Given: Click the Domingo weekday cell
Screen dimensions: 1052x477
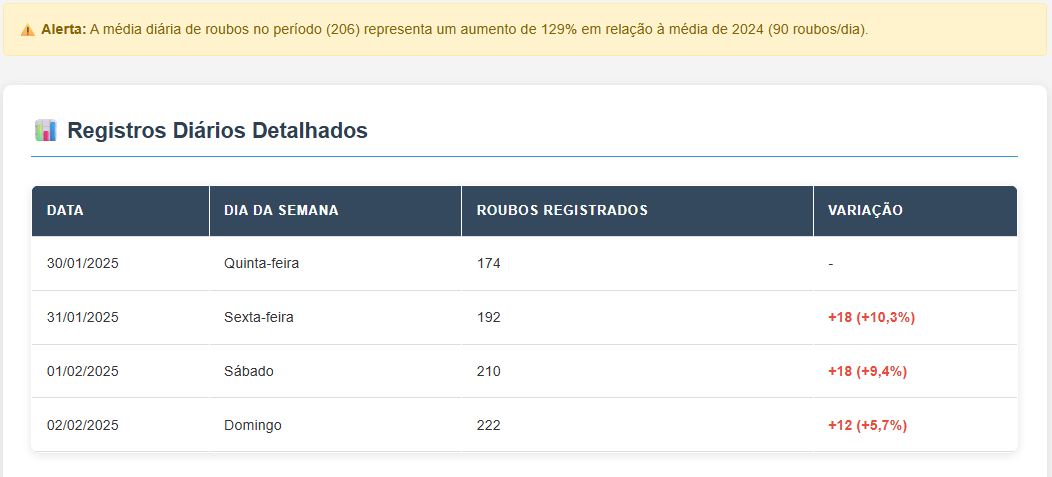Looking at the screenshot, I should coord(253,426).
